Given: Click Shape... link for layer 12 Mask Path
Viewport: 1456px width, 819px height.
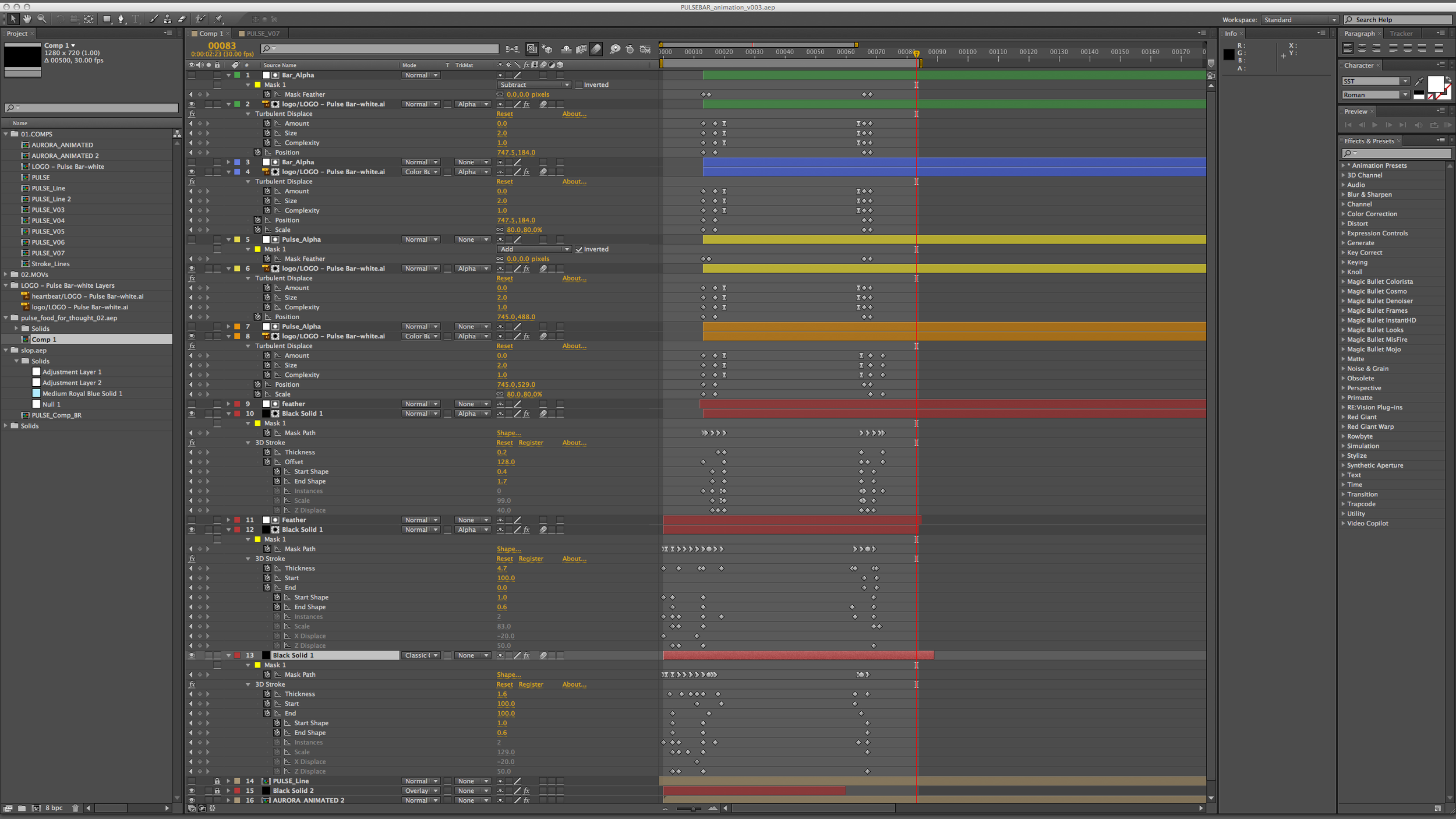Looking at the screenshot, I should (x=508, y=549).
